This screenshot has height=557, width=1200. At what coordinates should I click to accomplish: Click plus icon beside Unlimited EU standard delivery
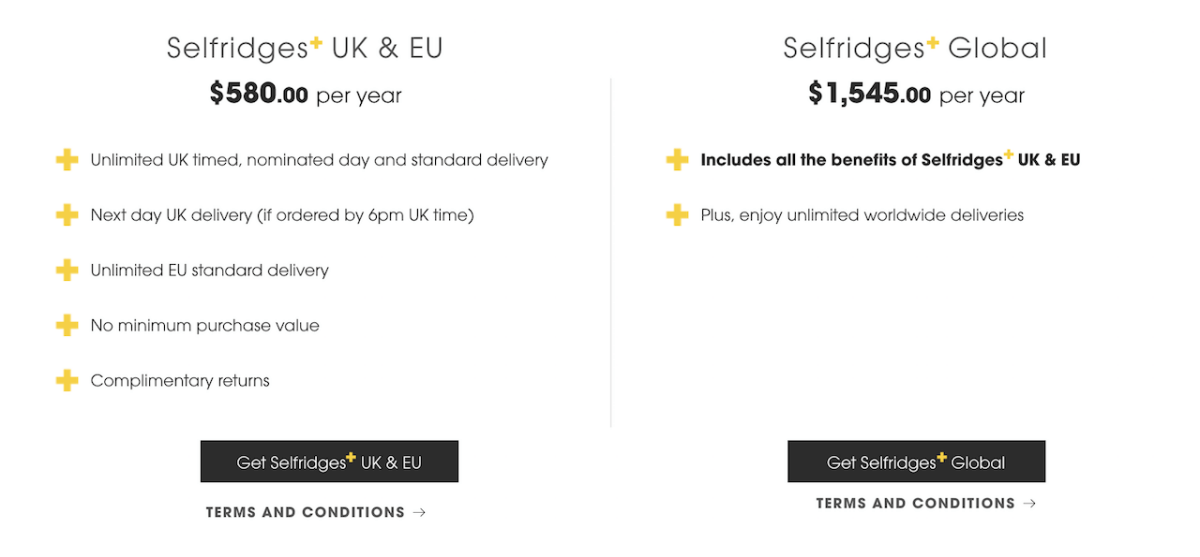point(67,270)
